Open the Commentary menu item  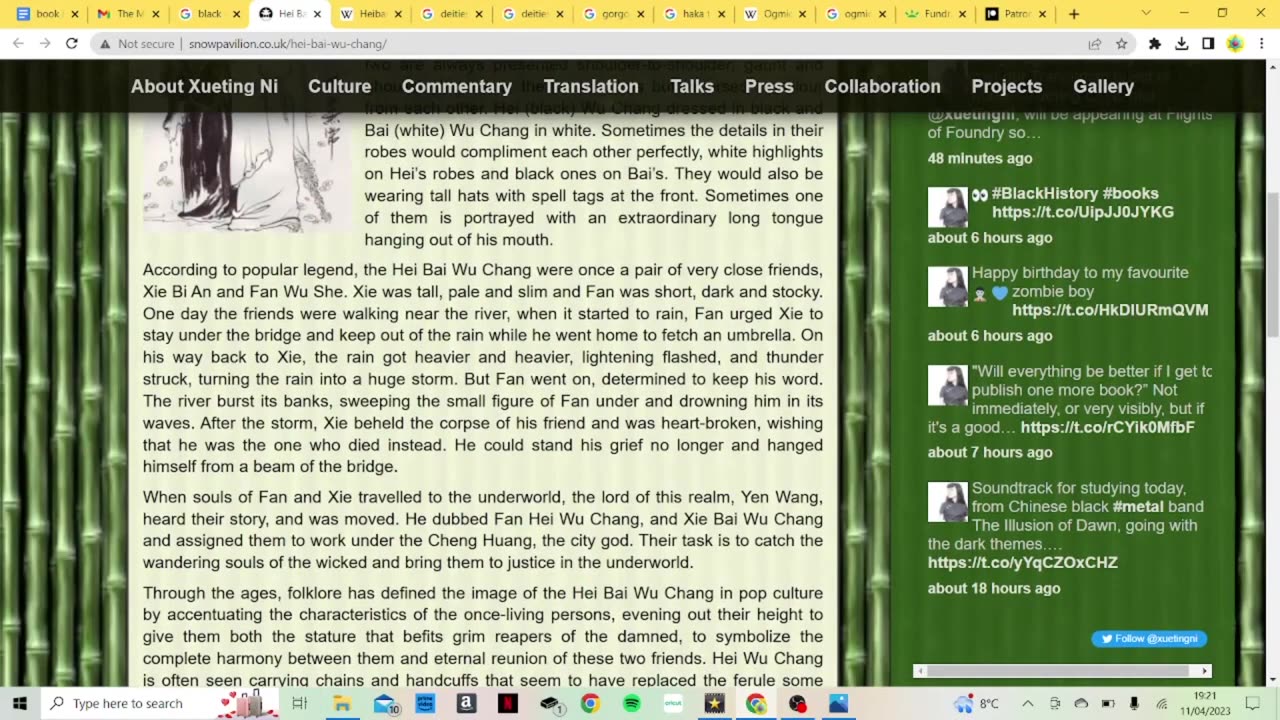click(x=456, y=86)
